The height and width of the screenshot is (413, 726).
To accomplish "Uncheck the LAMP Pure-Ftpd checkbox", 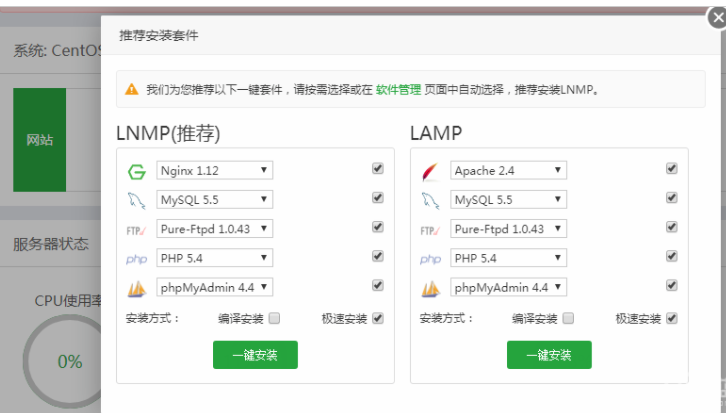I will (671, 227).
